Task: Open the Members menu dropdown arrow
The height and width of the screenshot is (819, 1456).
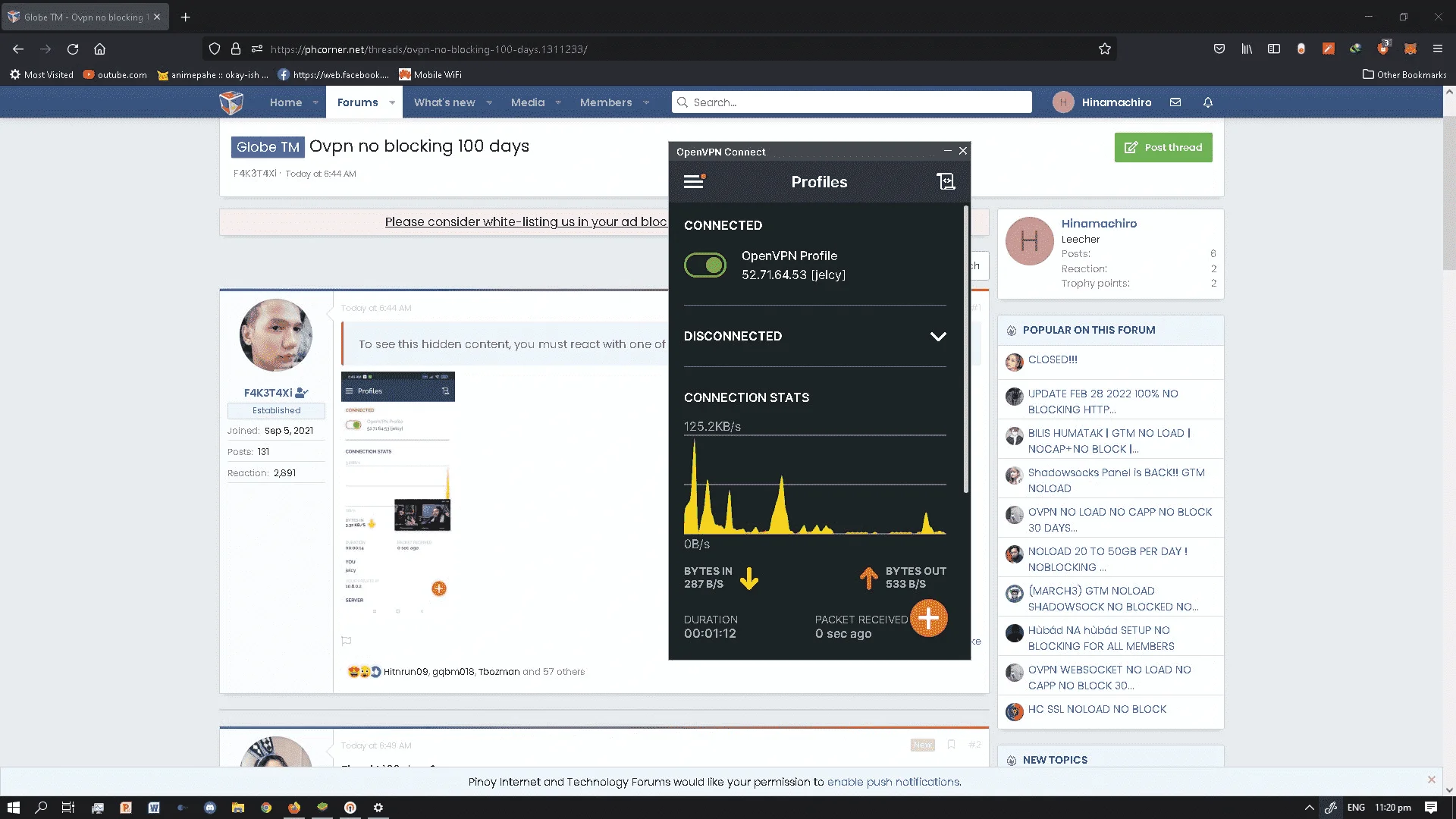Action: point(646,102)
